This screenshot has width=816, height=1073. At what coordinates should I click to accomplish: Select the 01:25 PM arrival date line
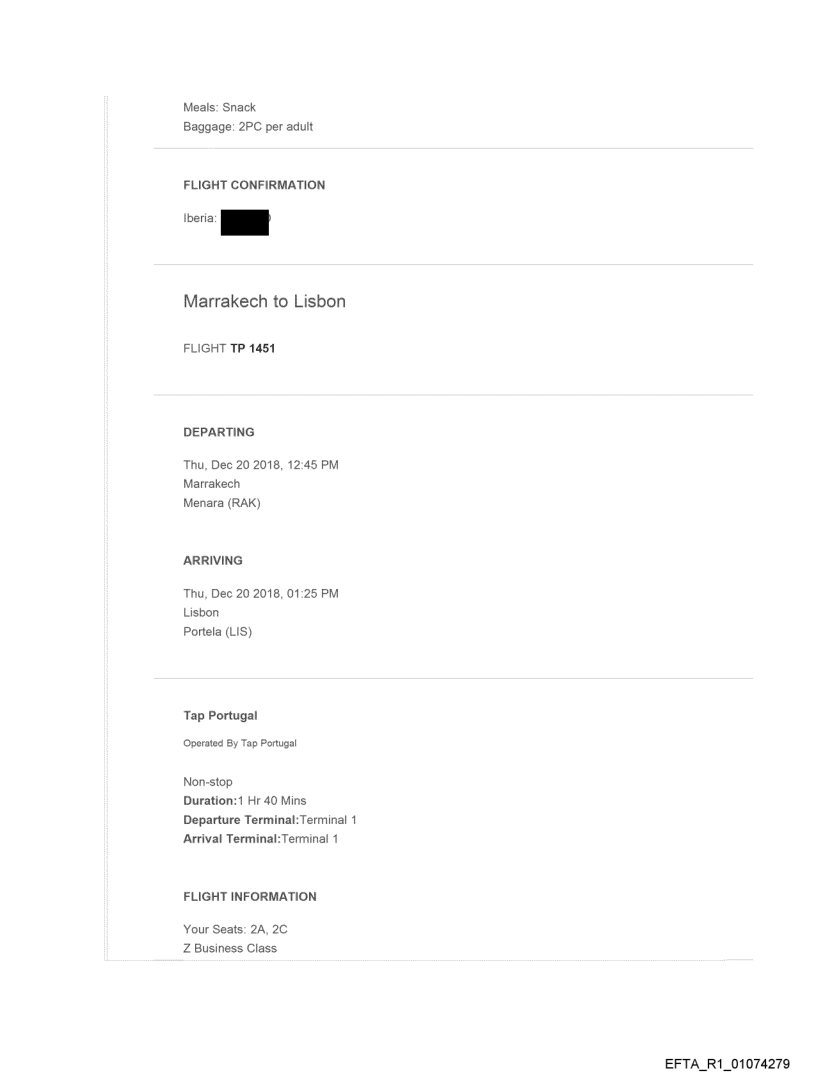(260, 594)
